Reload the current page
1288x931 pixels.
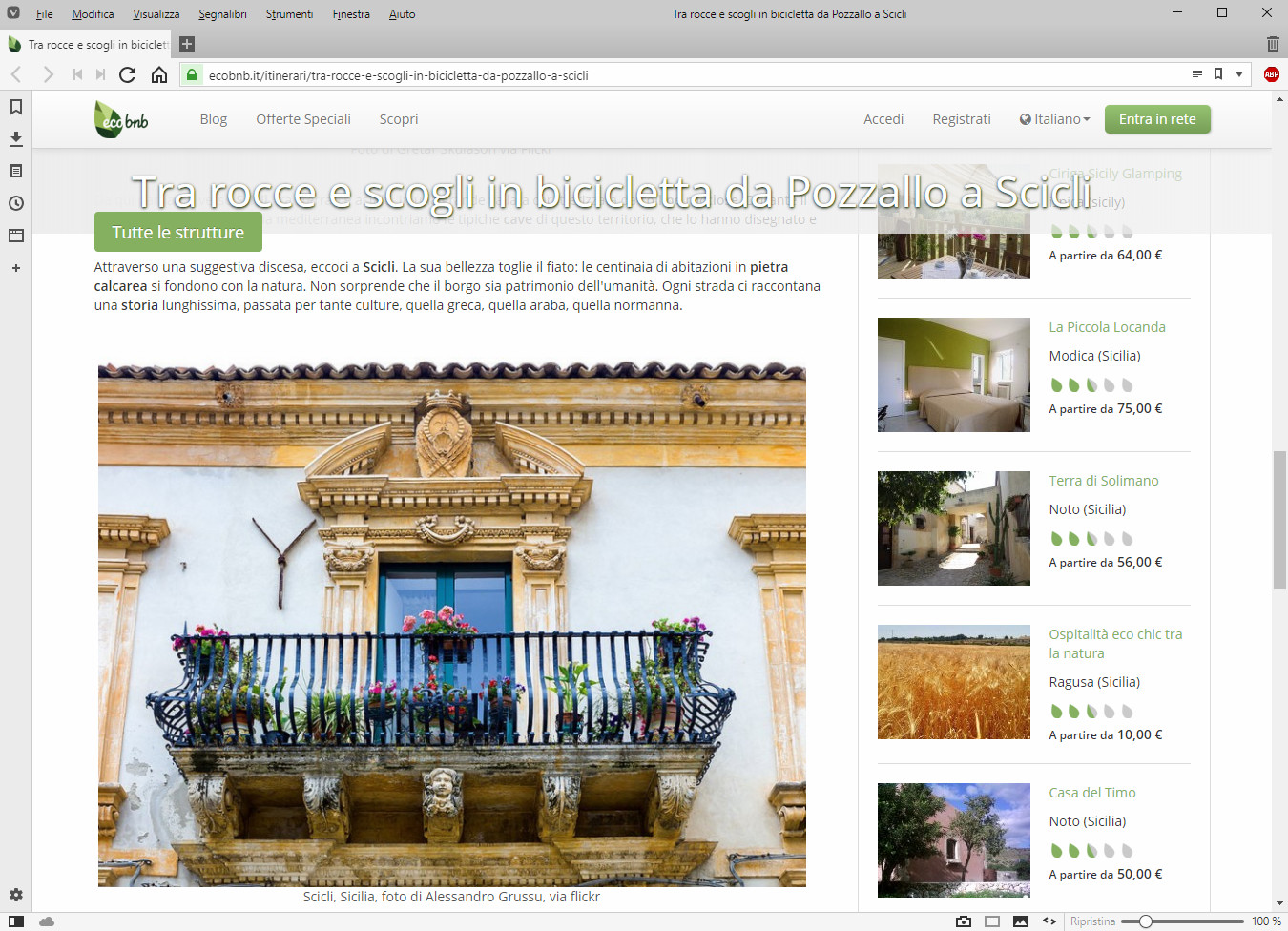127,74
